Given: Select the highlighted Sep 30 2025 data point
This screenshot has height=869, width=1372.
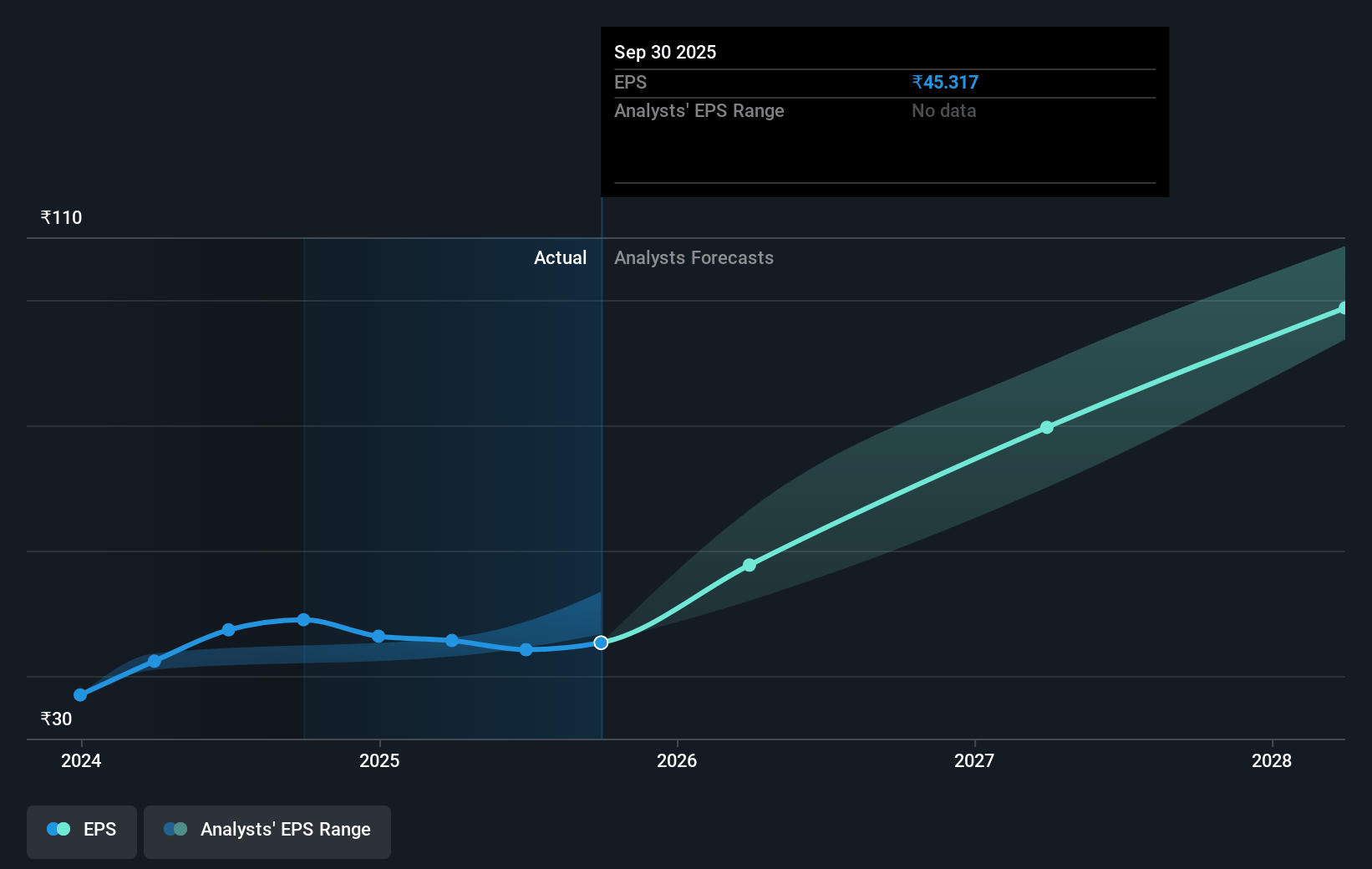Looking at the screenshot, I should [601, 643].
